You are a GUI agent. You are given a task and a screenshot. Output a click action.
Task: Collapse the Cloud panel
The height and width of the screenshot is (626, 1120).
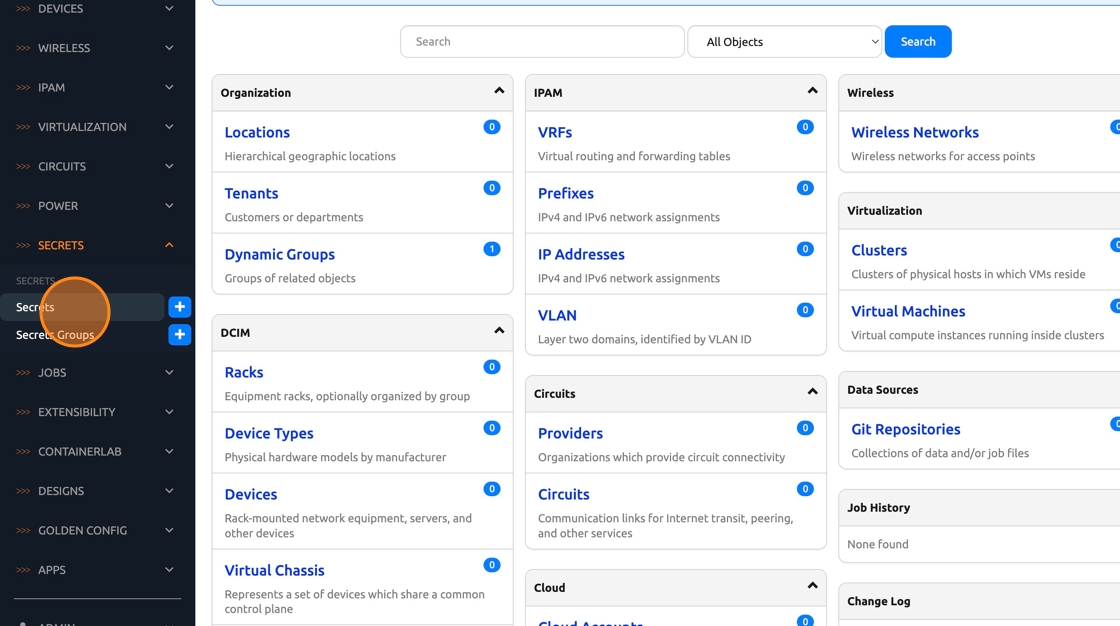coord(812,587)
